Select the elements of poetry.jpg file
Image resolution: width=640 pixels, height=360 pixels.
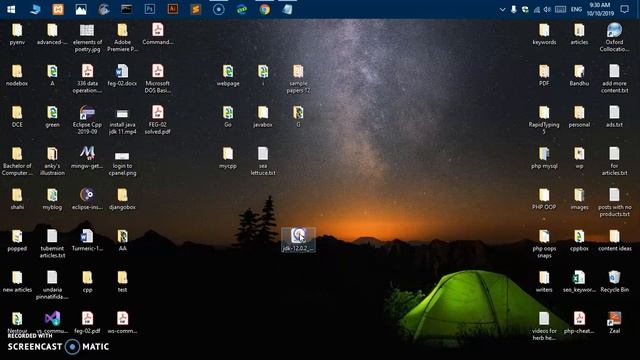87,38
